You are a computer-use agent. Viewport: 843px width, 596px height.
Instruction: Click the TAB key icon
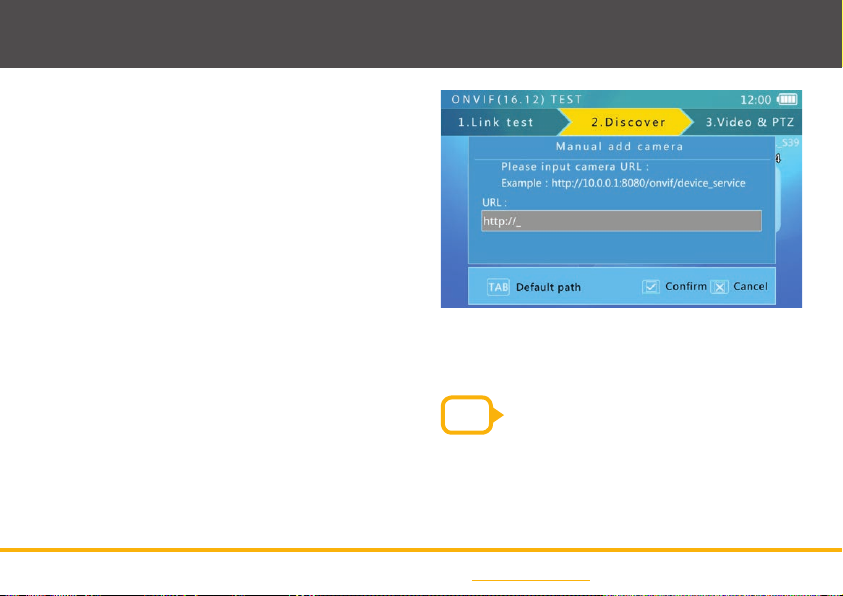(498, 287)
